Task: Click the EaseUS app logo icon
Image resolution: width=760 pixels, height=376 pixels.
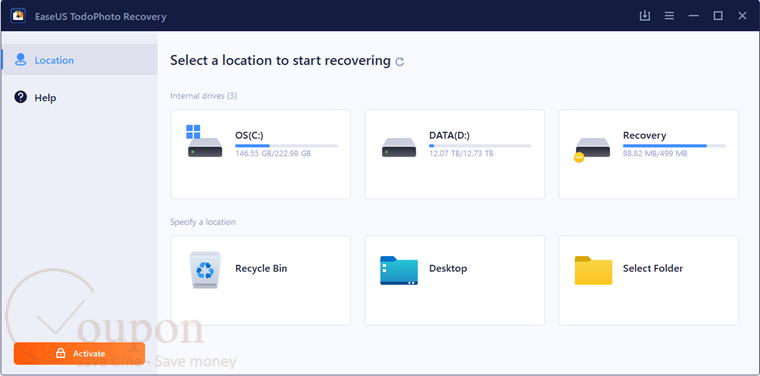Action: pyautogui.click(x=18, y=16)
